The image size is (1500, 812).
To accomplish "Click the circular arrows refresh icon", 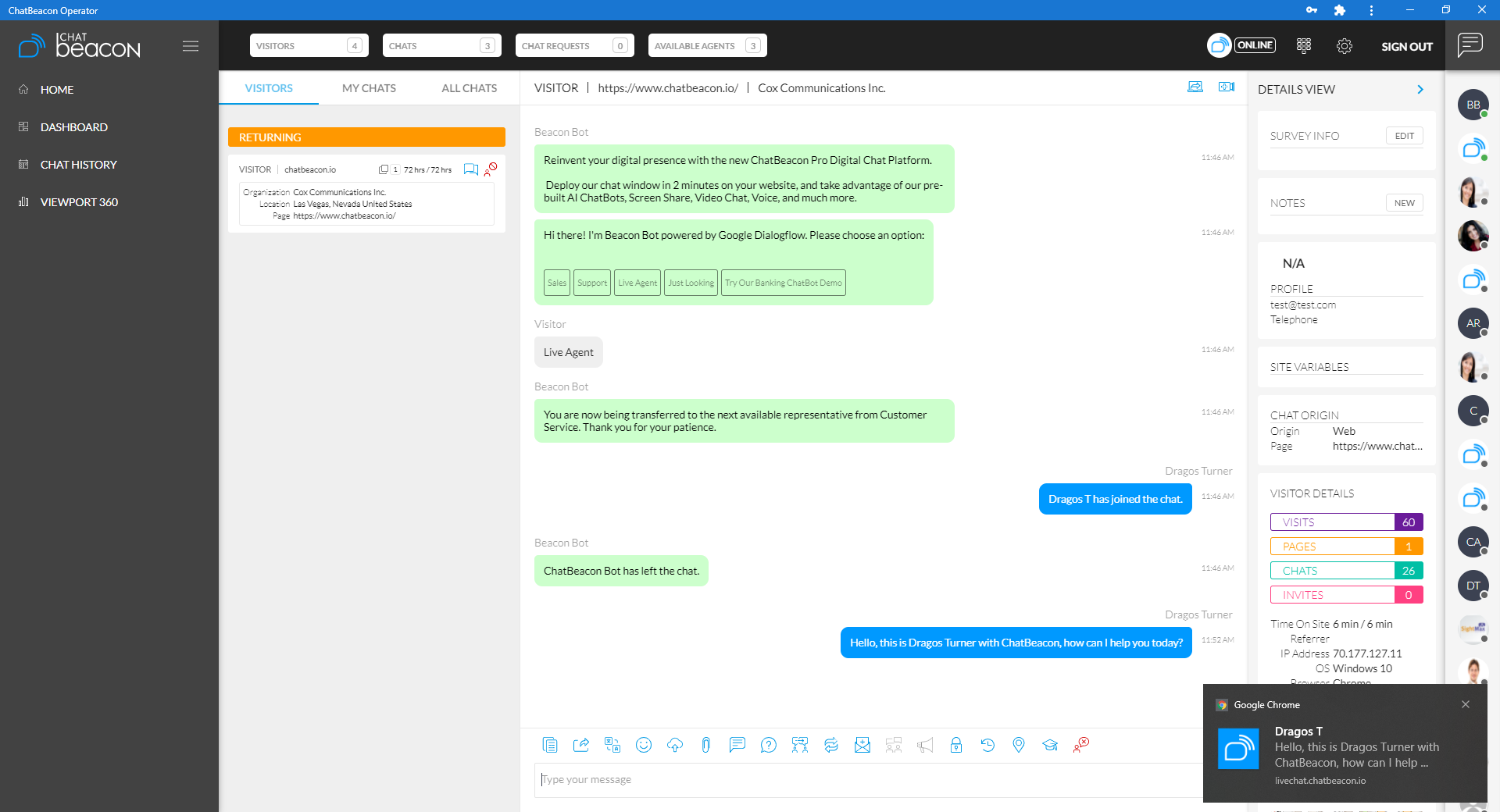I will pyautogui.click(x=831, y=745).
